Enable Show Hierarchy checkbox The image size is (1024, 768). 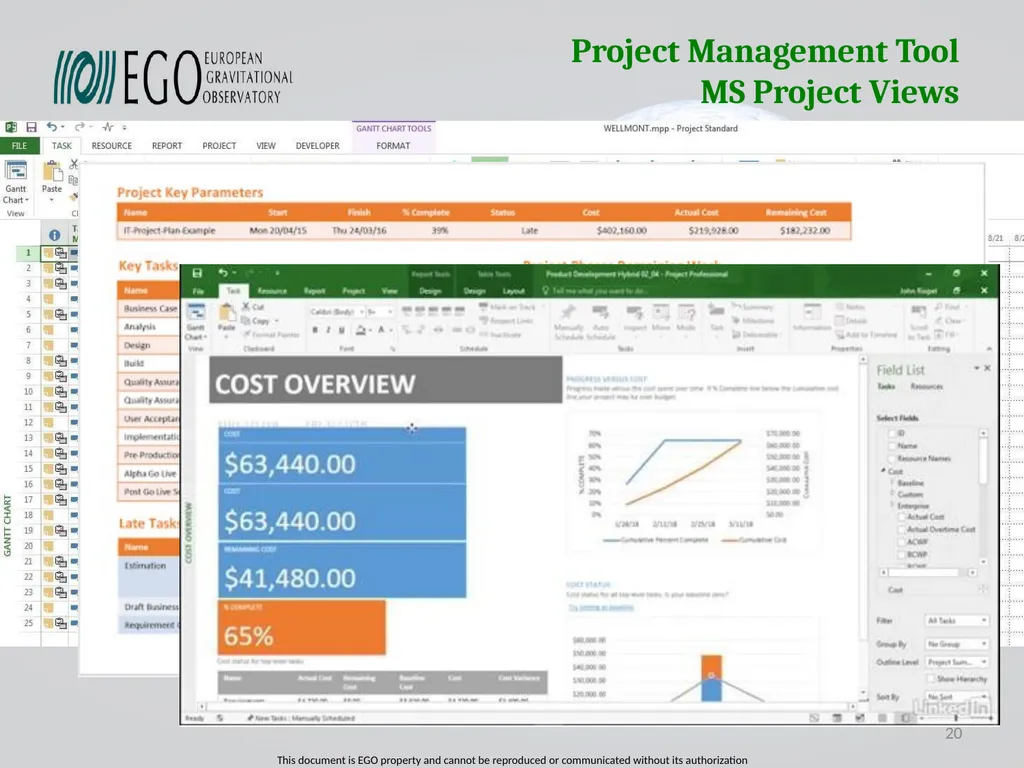tap(931, 679)
